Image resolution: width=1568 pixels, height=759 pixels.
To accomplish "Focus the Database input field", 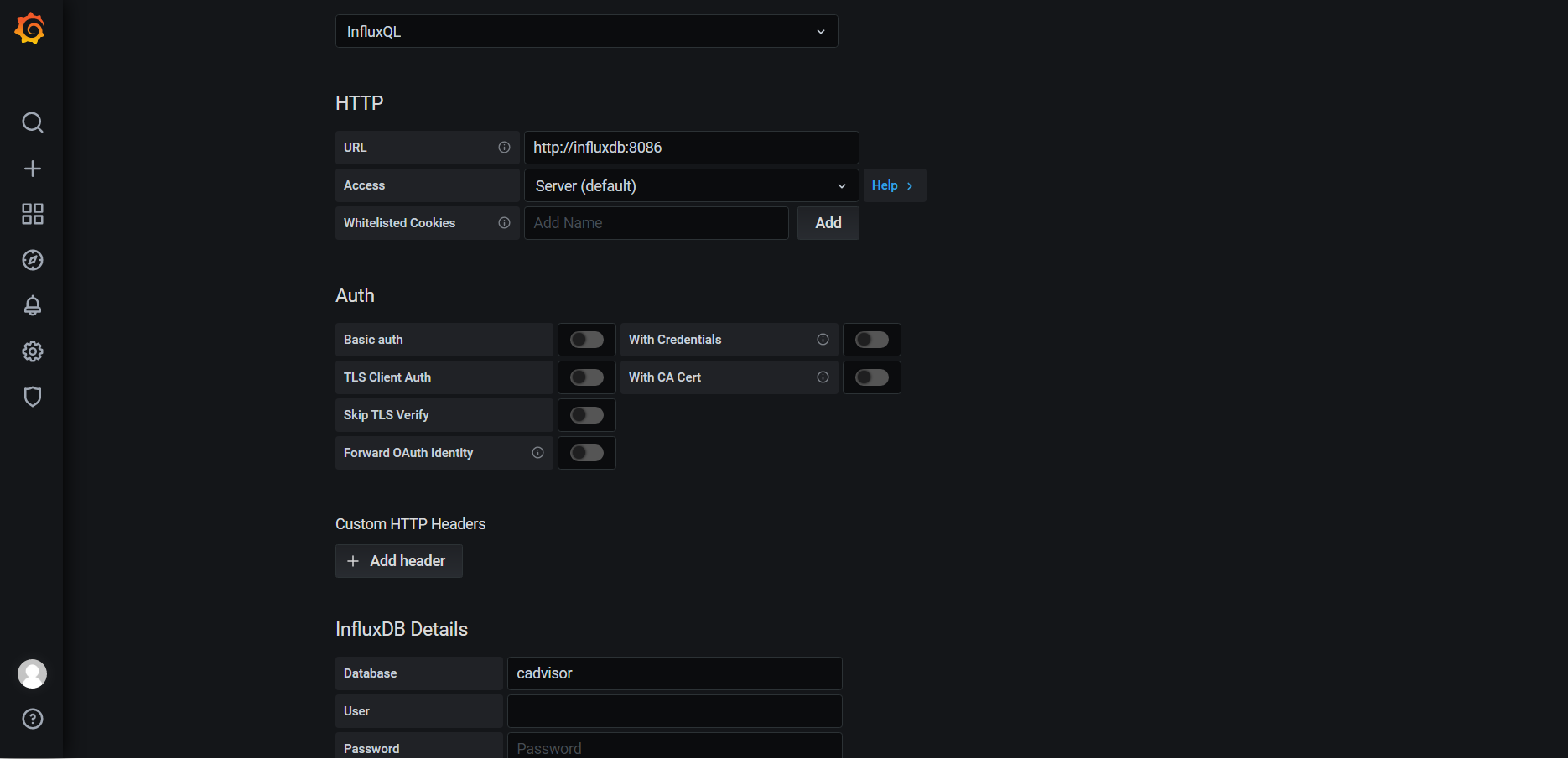I will click(675, 673).
